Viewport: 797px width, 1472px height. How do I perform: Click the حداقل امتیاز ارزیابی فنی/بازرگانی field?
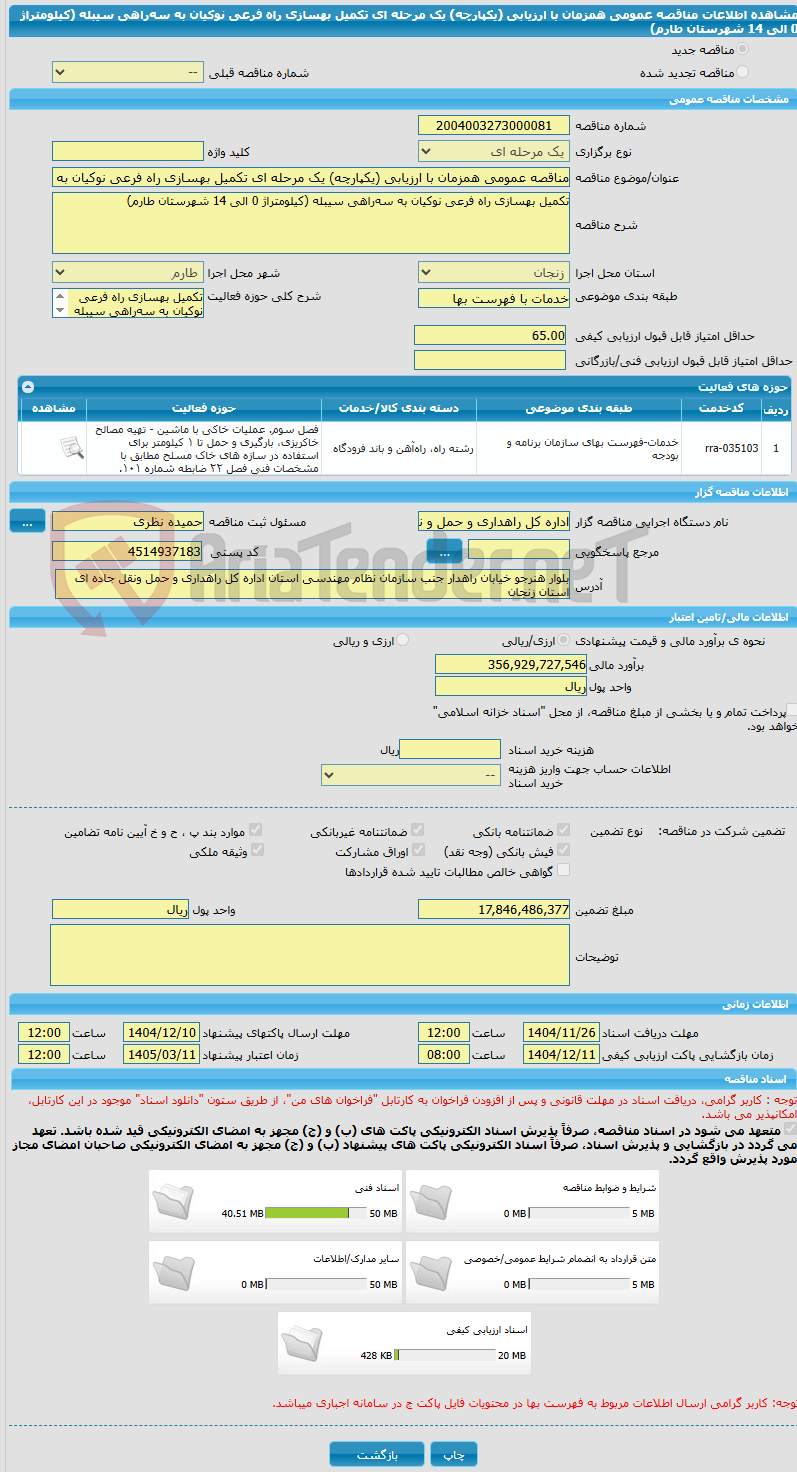pyautogui.click(x=491, y=360)
